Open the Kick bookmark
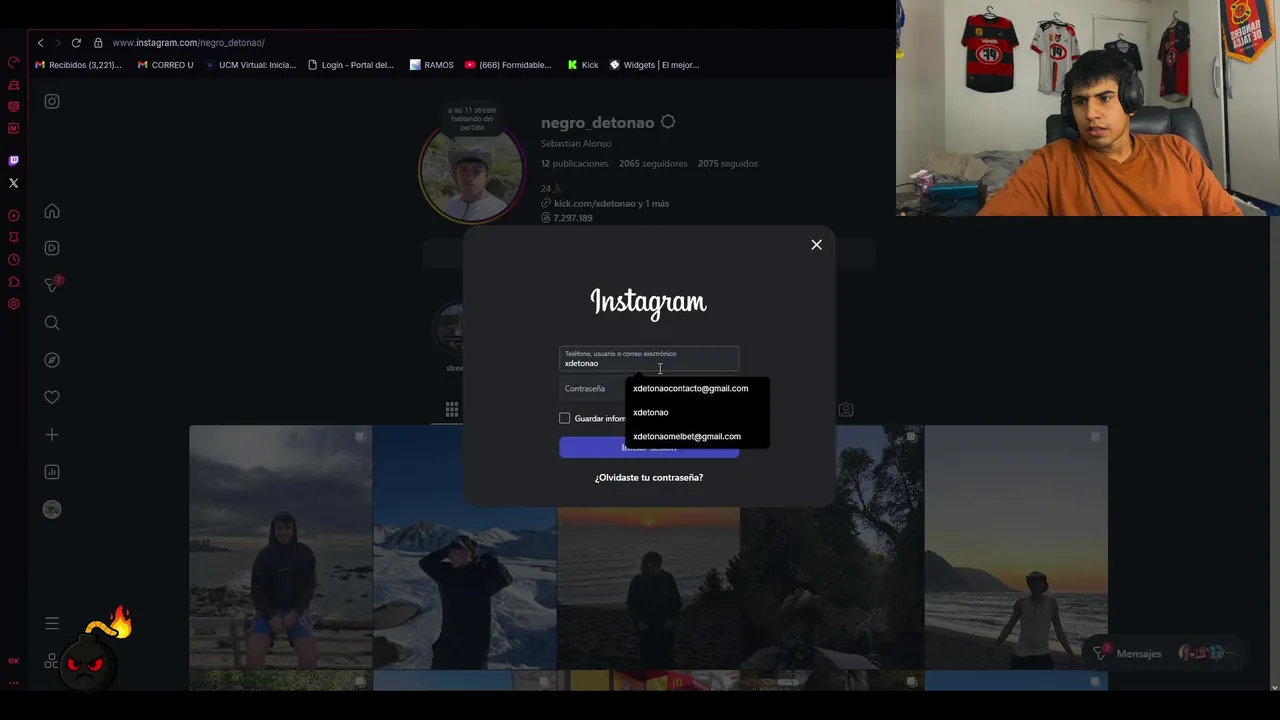The image size is (1280, 720). [x=582, y=65]
